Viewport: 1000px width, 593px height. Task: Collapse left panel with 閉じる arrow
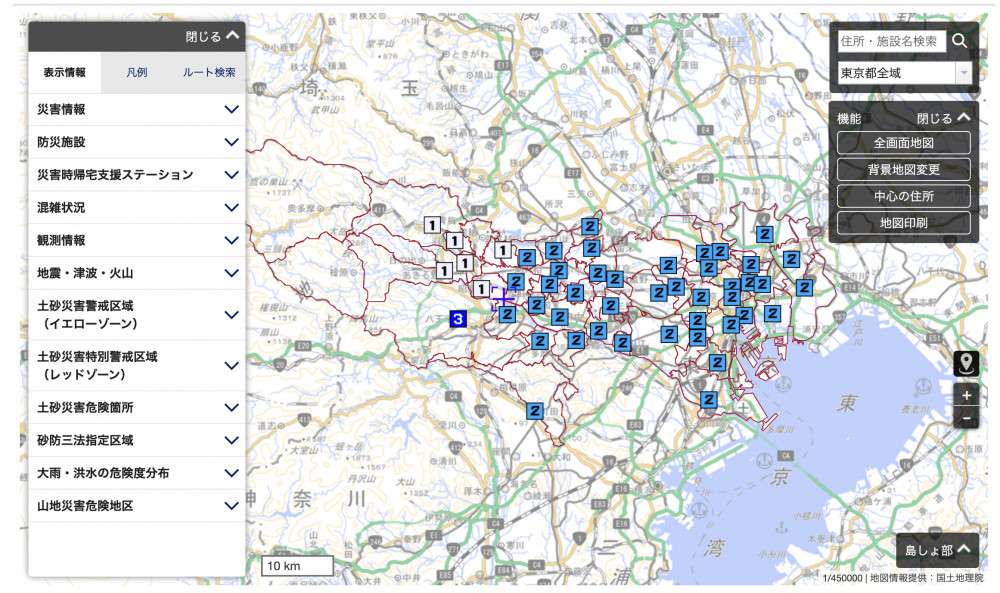coord(213,37)
